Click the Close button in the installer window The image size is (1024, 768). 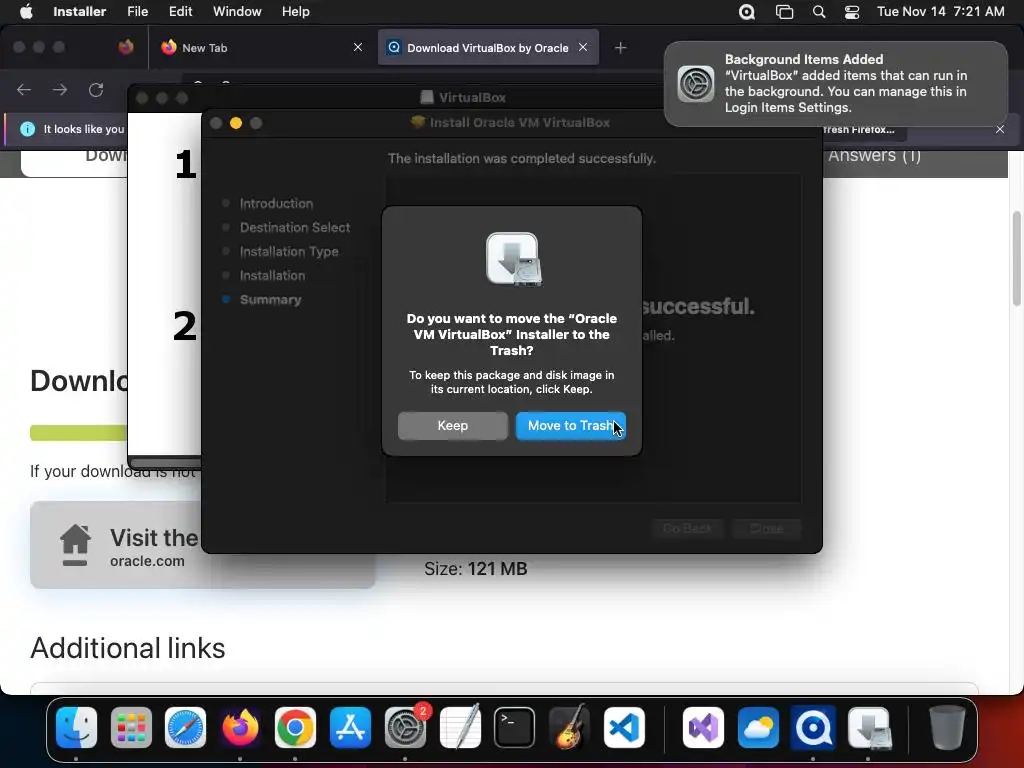[766, 528]
